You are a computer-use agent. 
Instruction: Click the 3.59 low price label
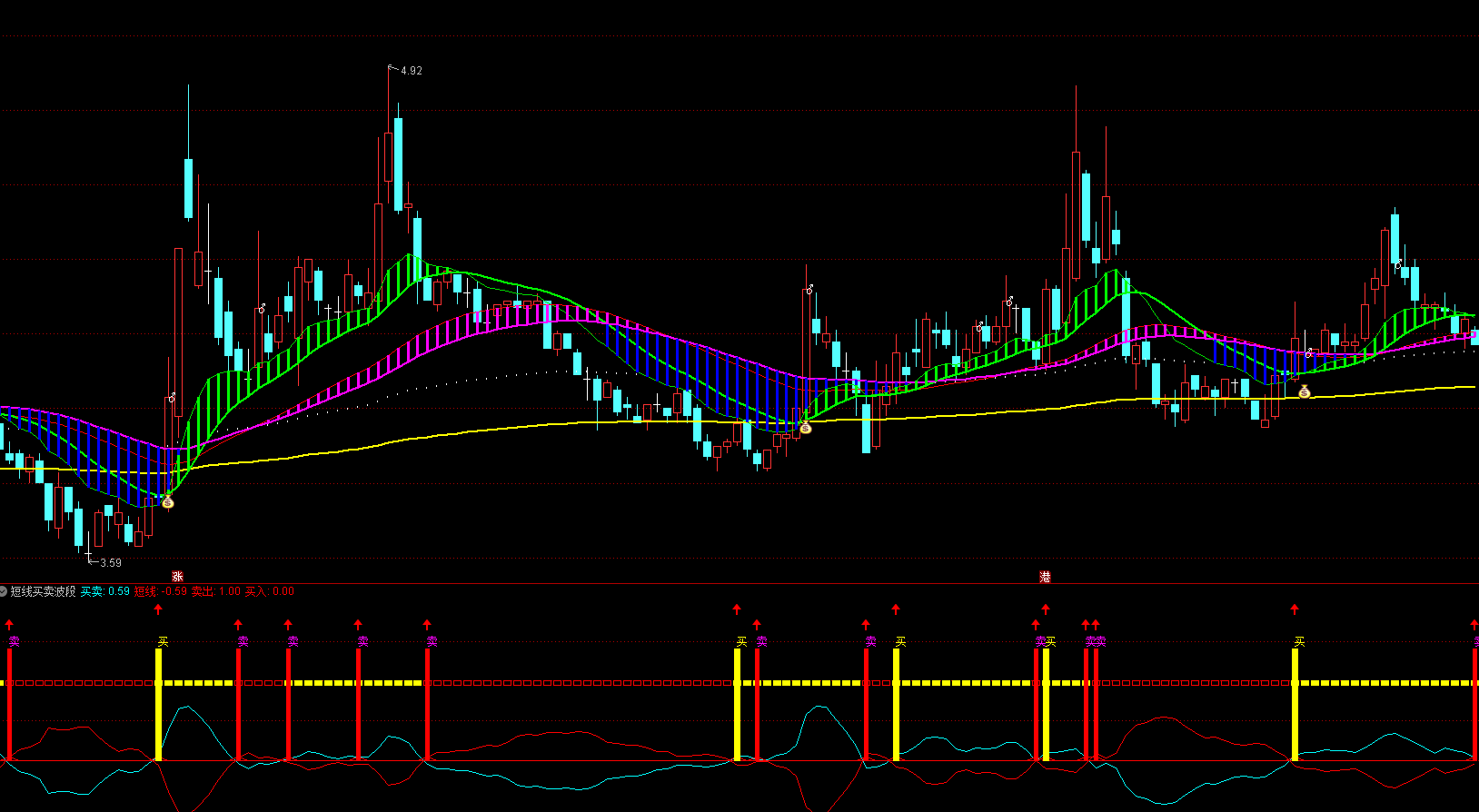point(110,563)
